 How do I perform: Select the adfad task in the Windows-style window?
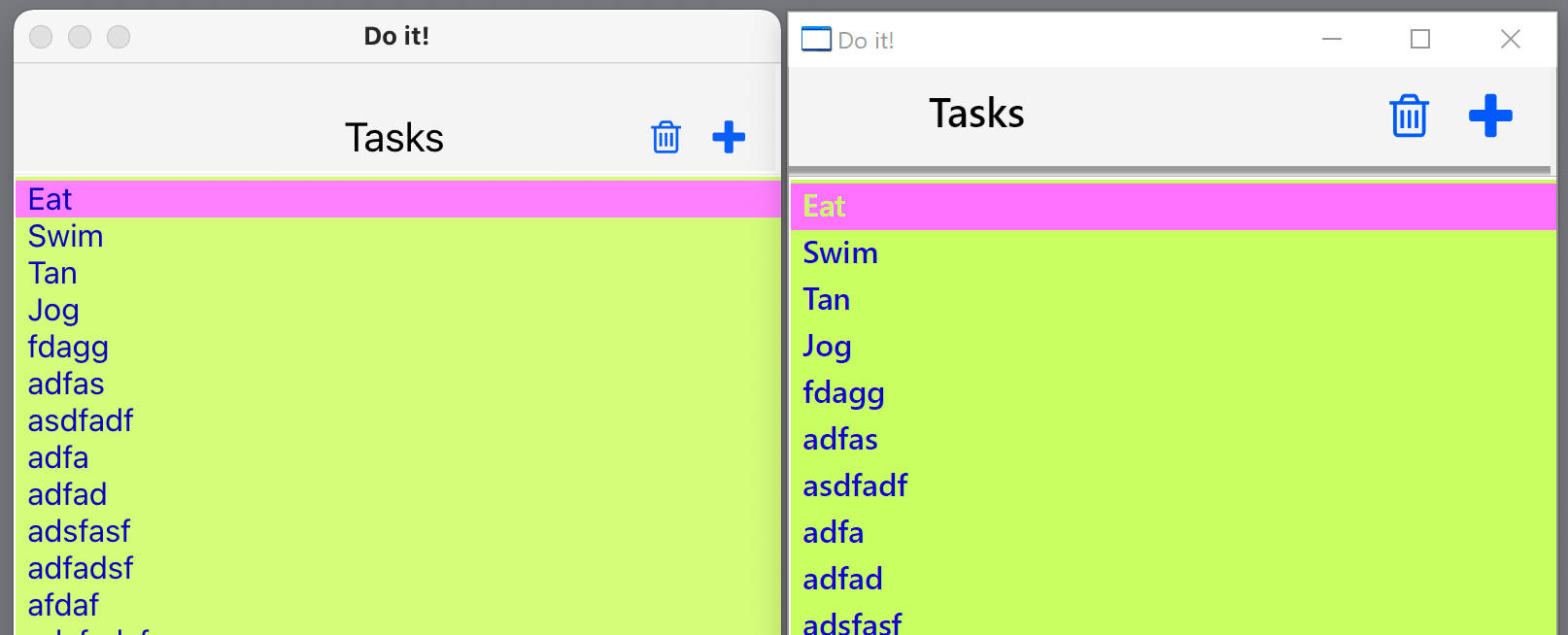[x=842, y=579]
